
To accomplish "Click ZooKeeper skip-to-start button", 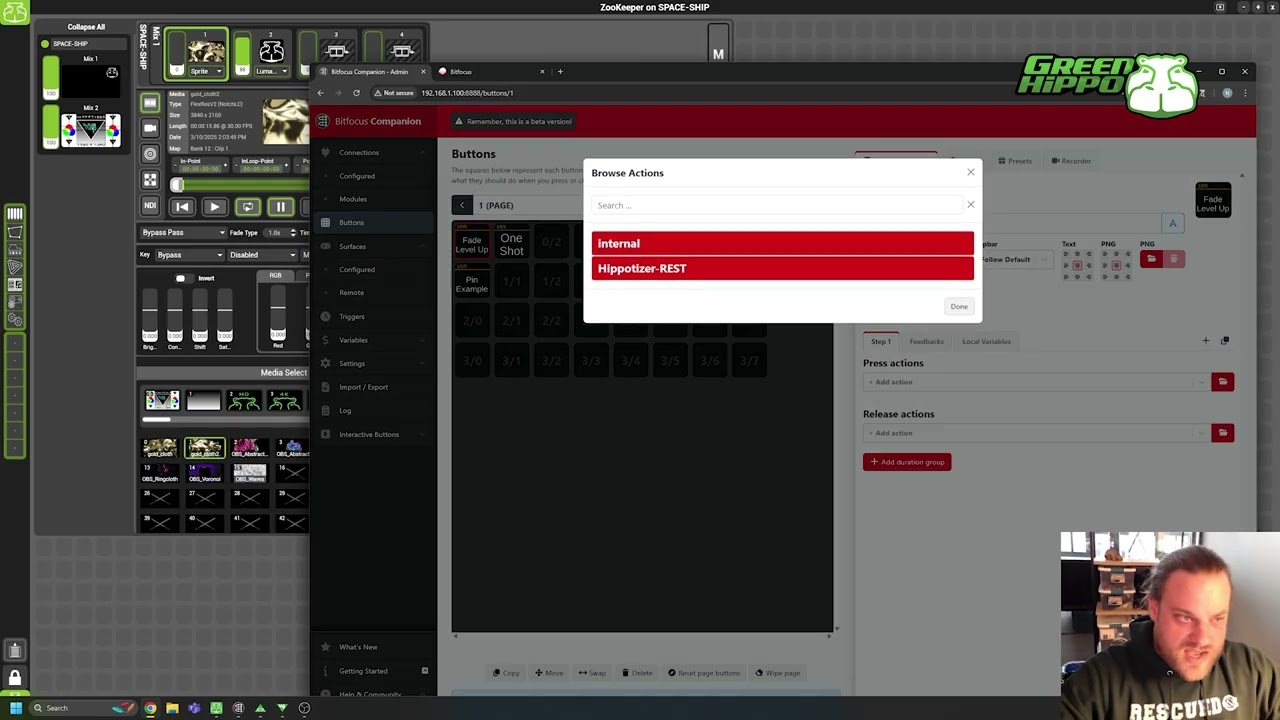I will (x=181, y=207).
